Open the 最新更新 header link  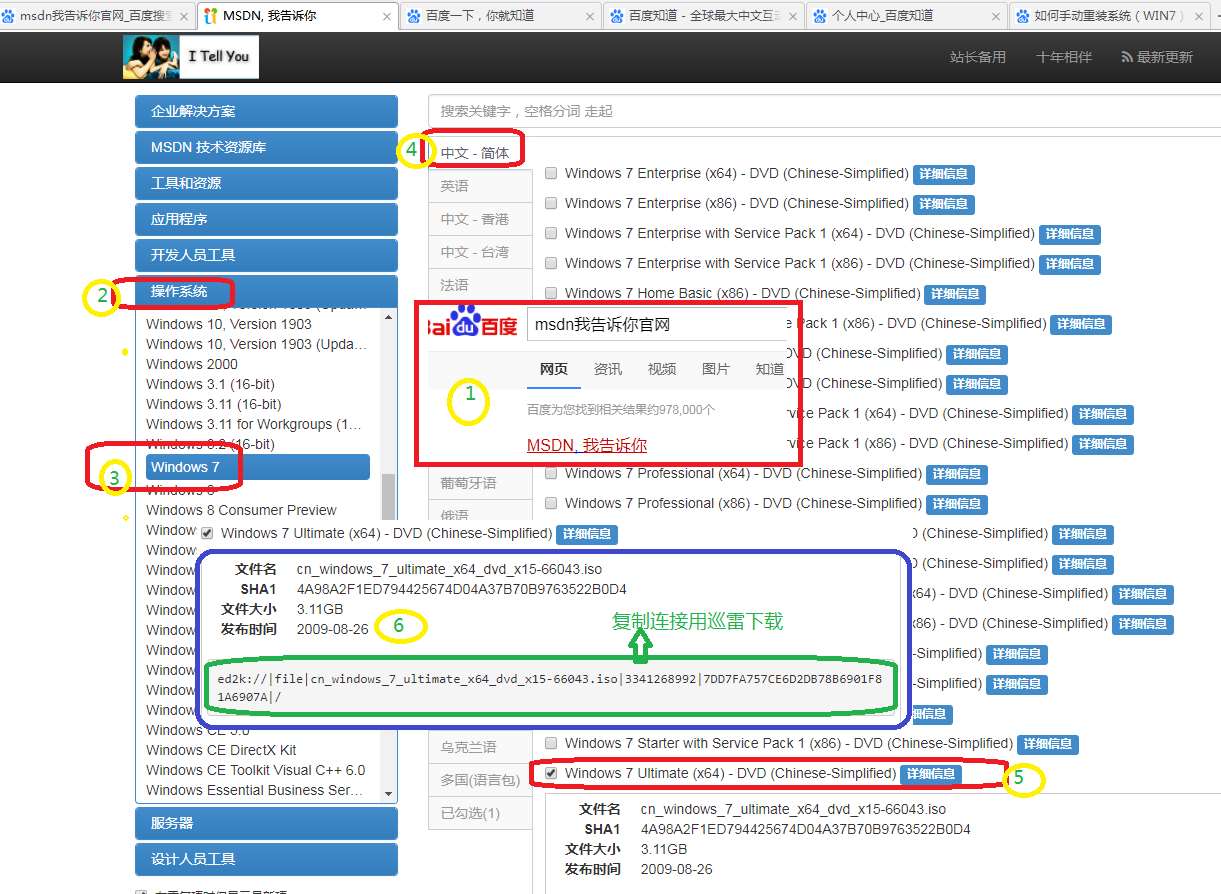(x=1157, y=58)
